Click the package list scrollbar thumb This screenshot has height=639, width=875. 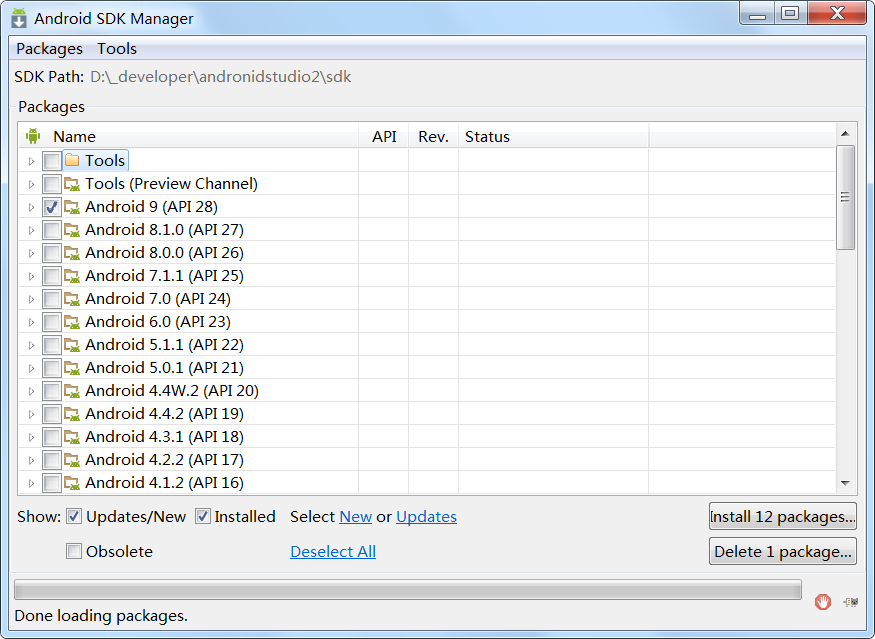point(845,197)
